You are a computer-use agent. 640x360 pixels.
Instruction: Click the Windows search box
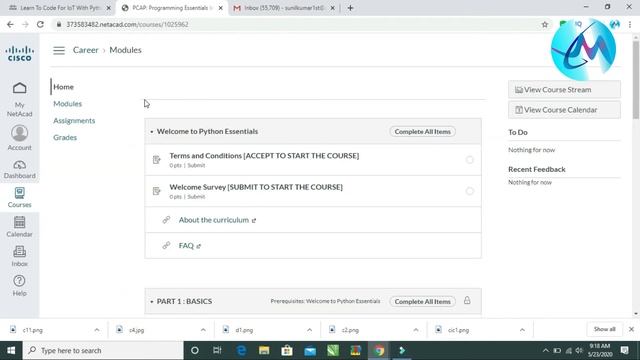tap(103, 350)
